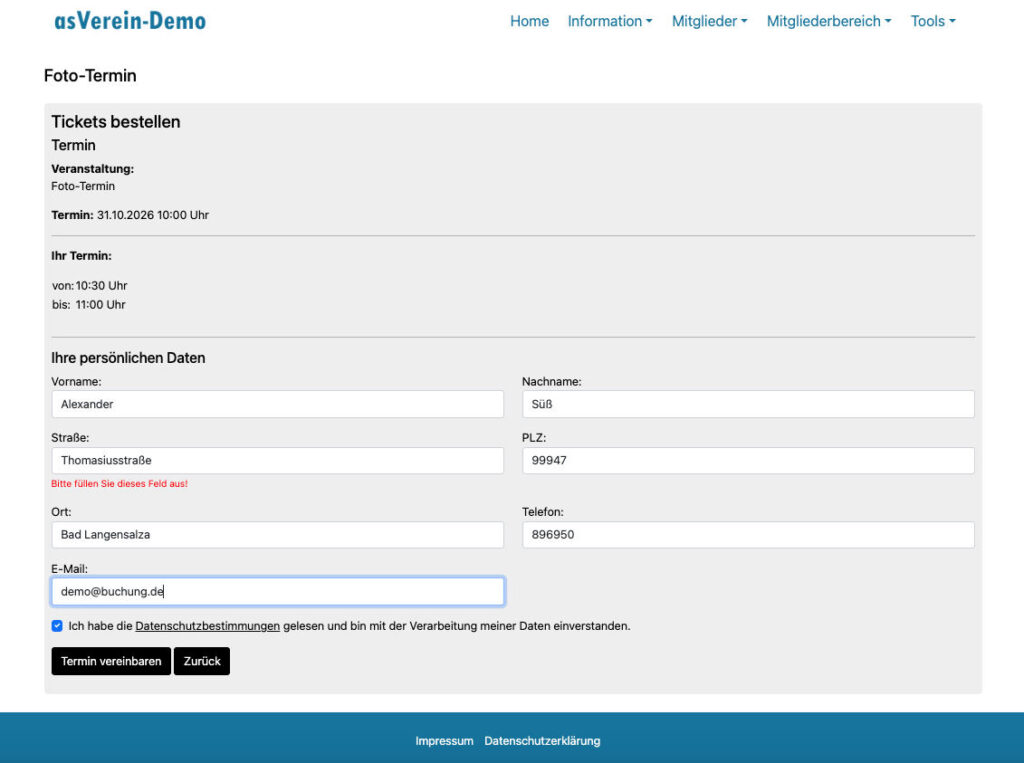Focus the Ort field with Bad Langensalza

tap(277, 535)
